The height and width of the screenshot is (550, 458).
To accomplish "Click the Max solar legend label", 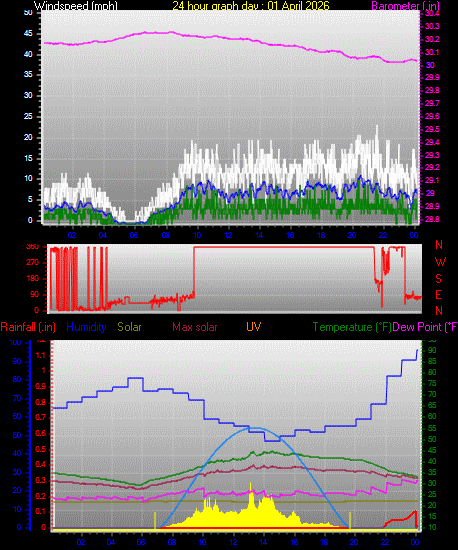I will (195, 327).
